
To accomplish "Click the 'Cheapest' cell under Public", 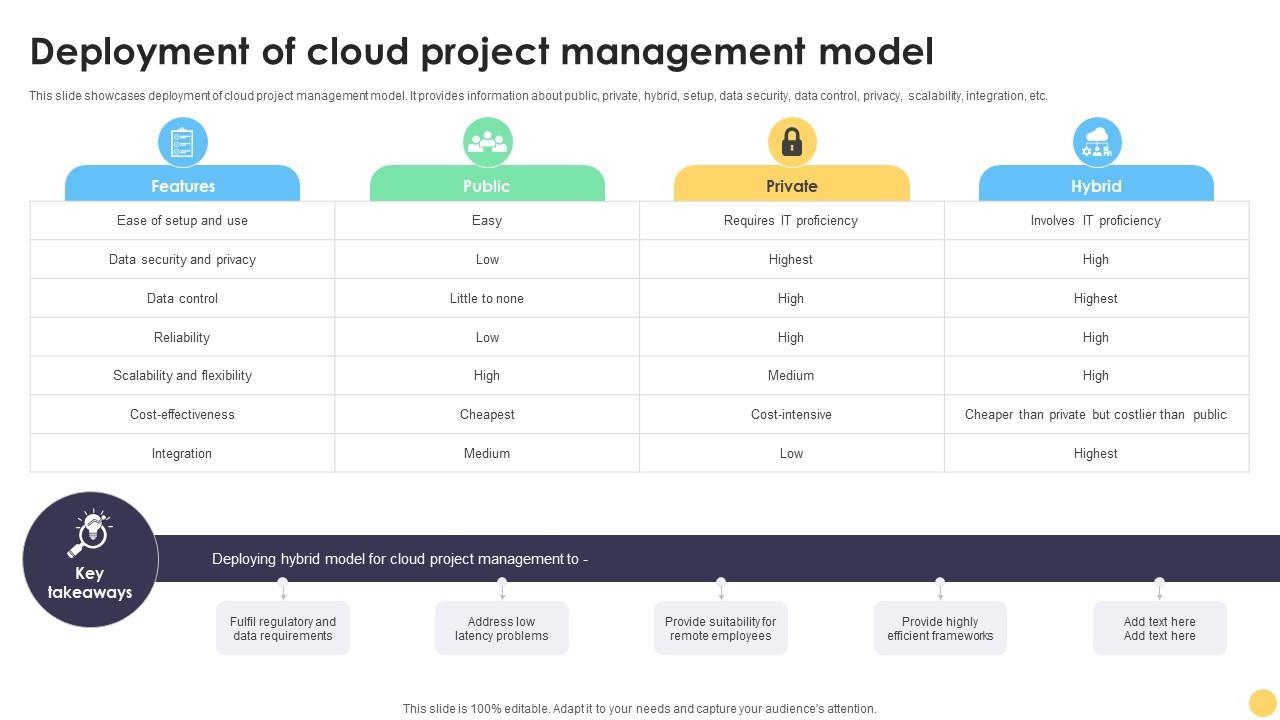I will 487,414.
